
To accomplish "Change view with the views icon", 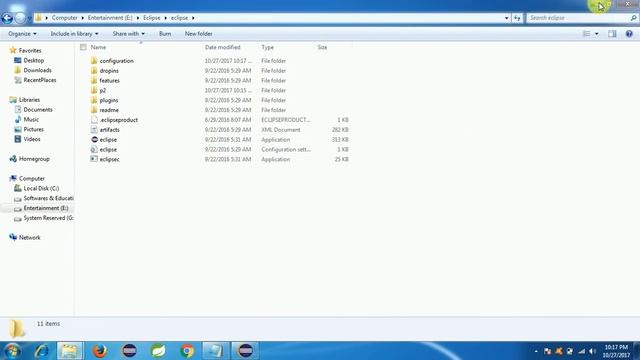I will [587, 34].
